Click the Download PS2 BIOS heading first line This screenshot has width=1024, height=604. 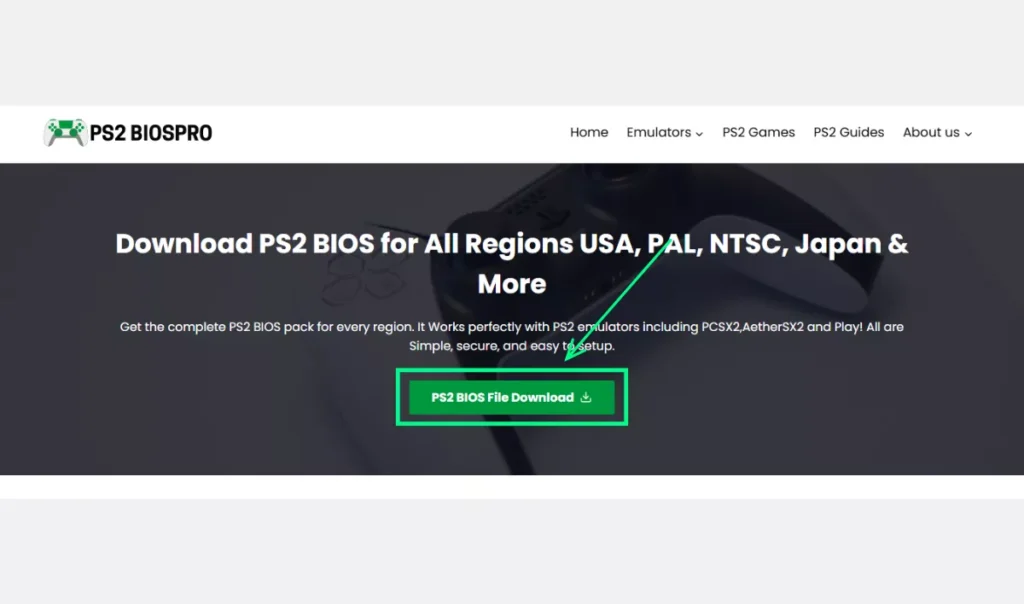click(511, 244)
